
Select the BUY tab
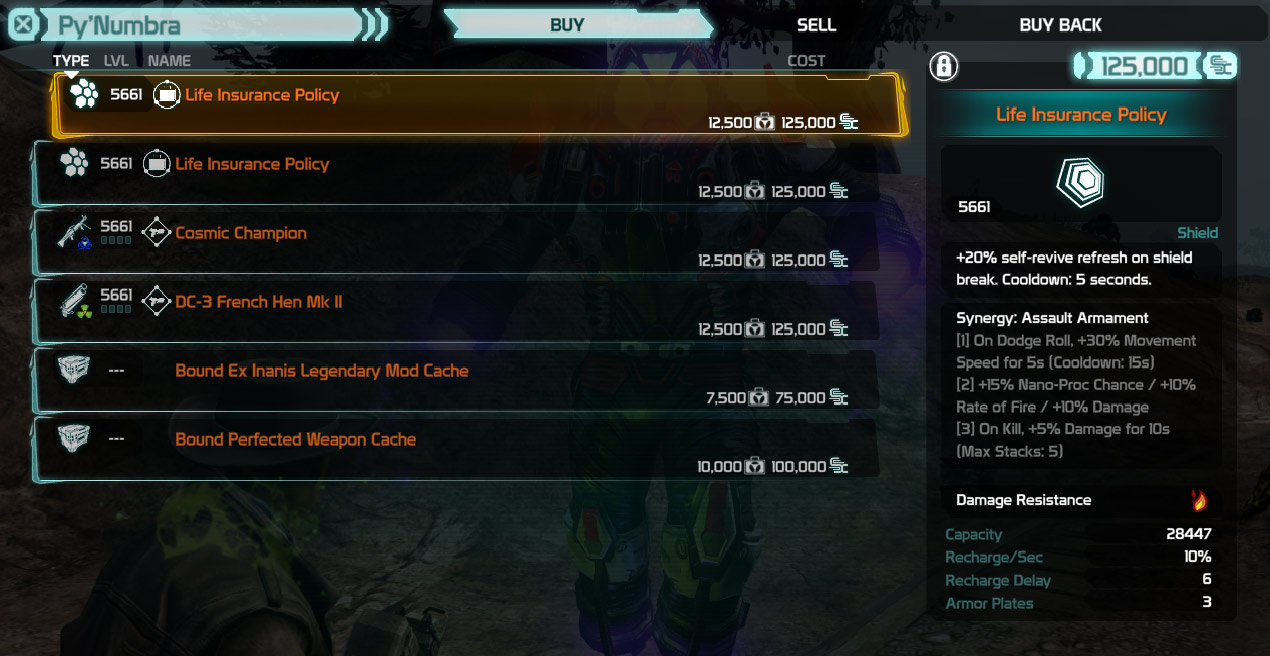(x=567, y=25)
